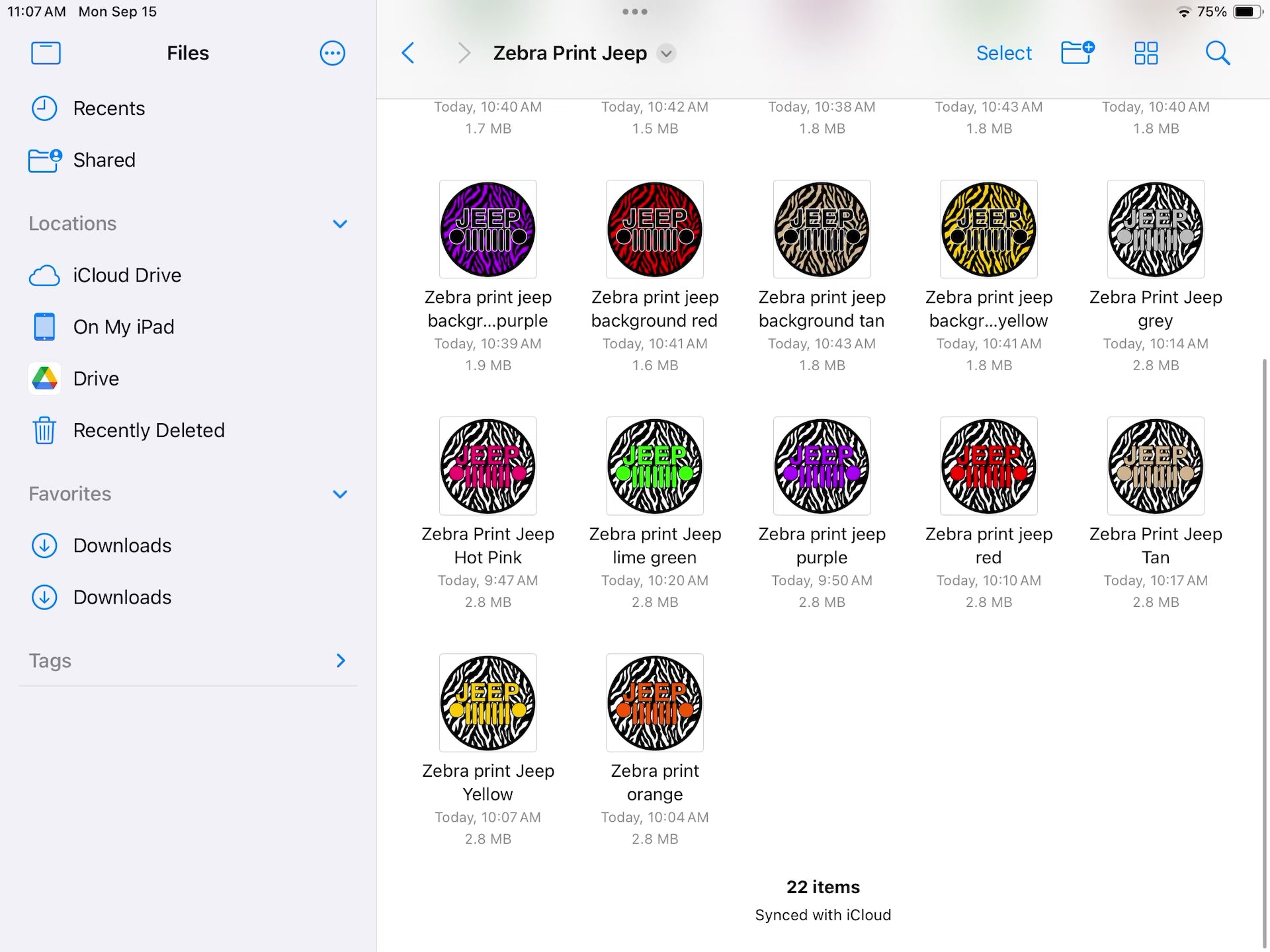Tap the Select button
This screenshot has height=952, width=1270.
(x=1003, y=53)
